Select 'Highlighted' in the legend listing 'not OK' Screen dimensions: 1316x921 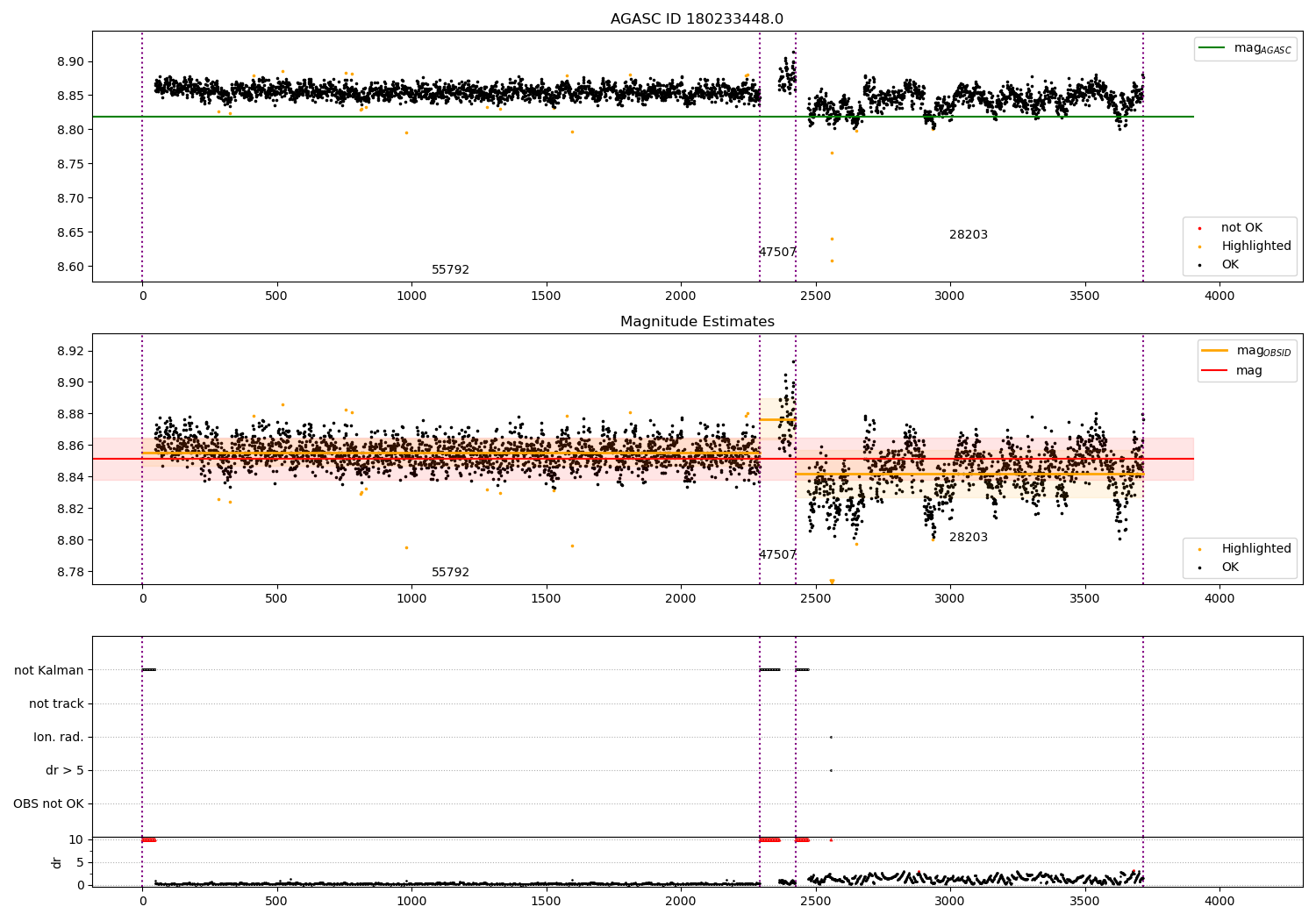(1255, 246)
